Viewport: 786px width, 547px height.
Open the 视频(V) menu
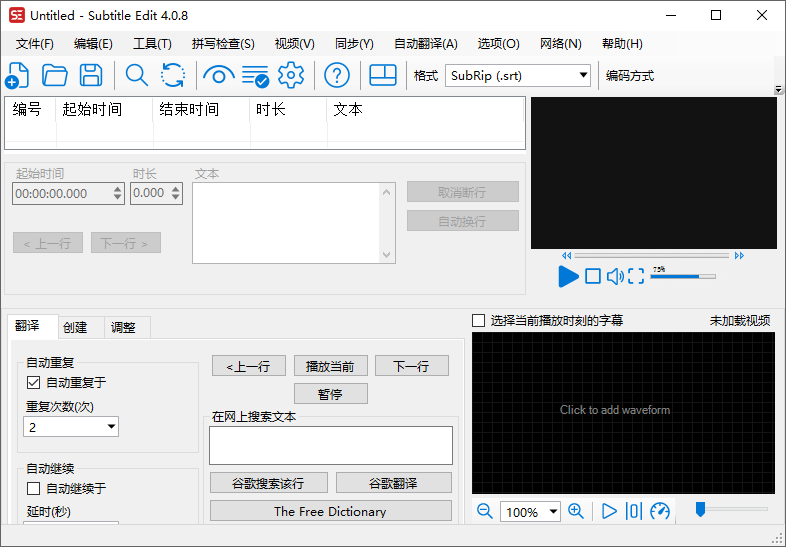click(295, 44)
